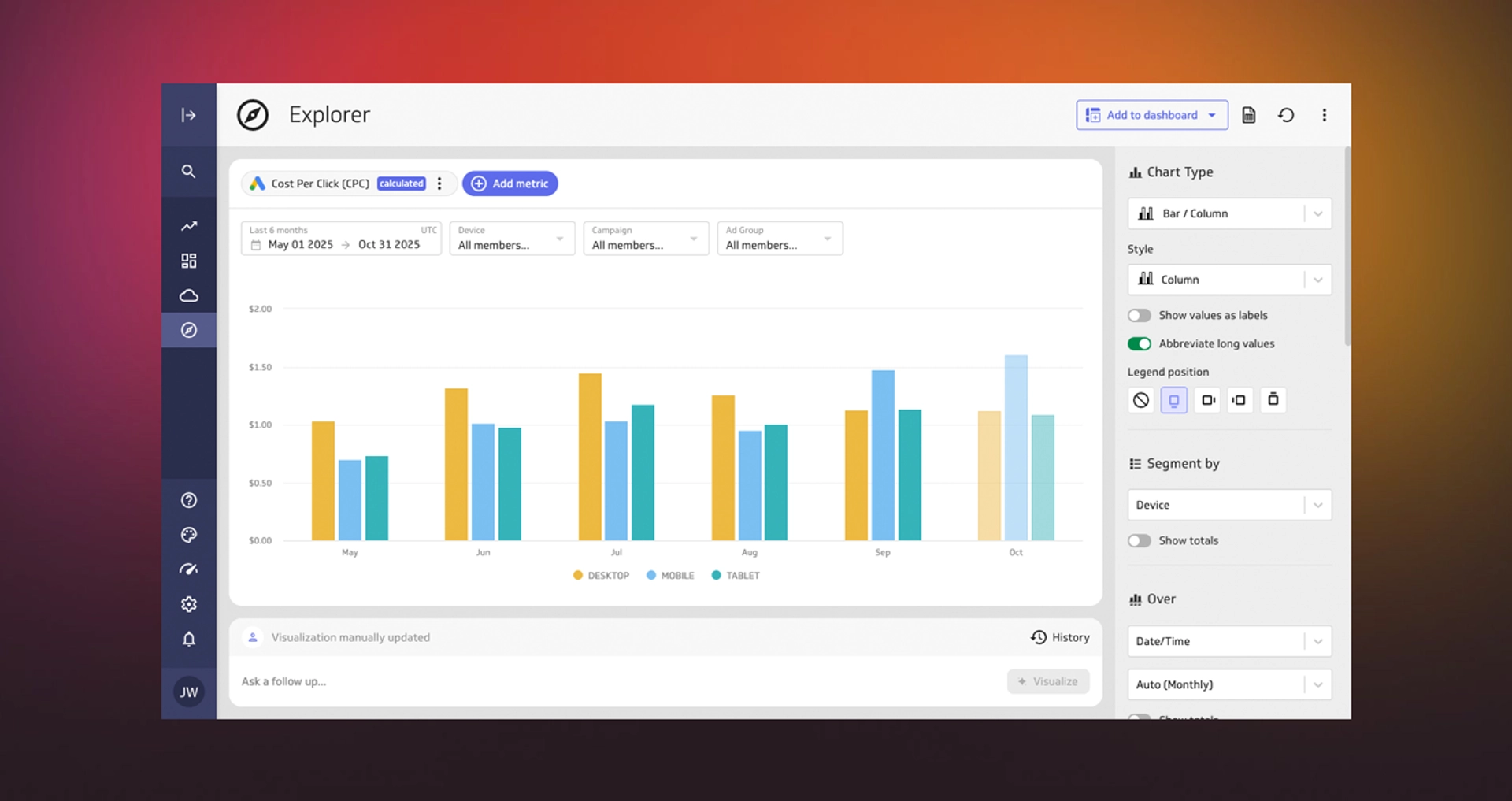Click the metrics trend icon in sidebar
This screenshot has height=801, width=1512.
(x=188, y=225)
